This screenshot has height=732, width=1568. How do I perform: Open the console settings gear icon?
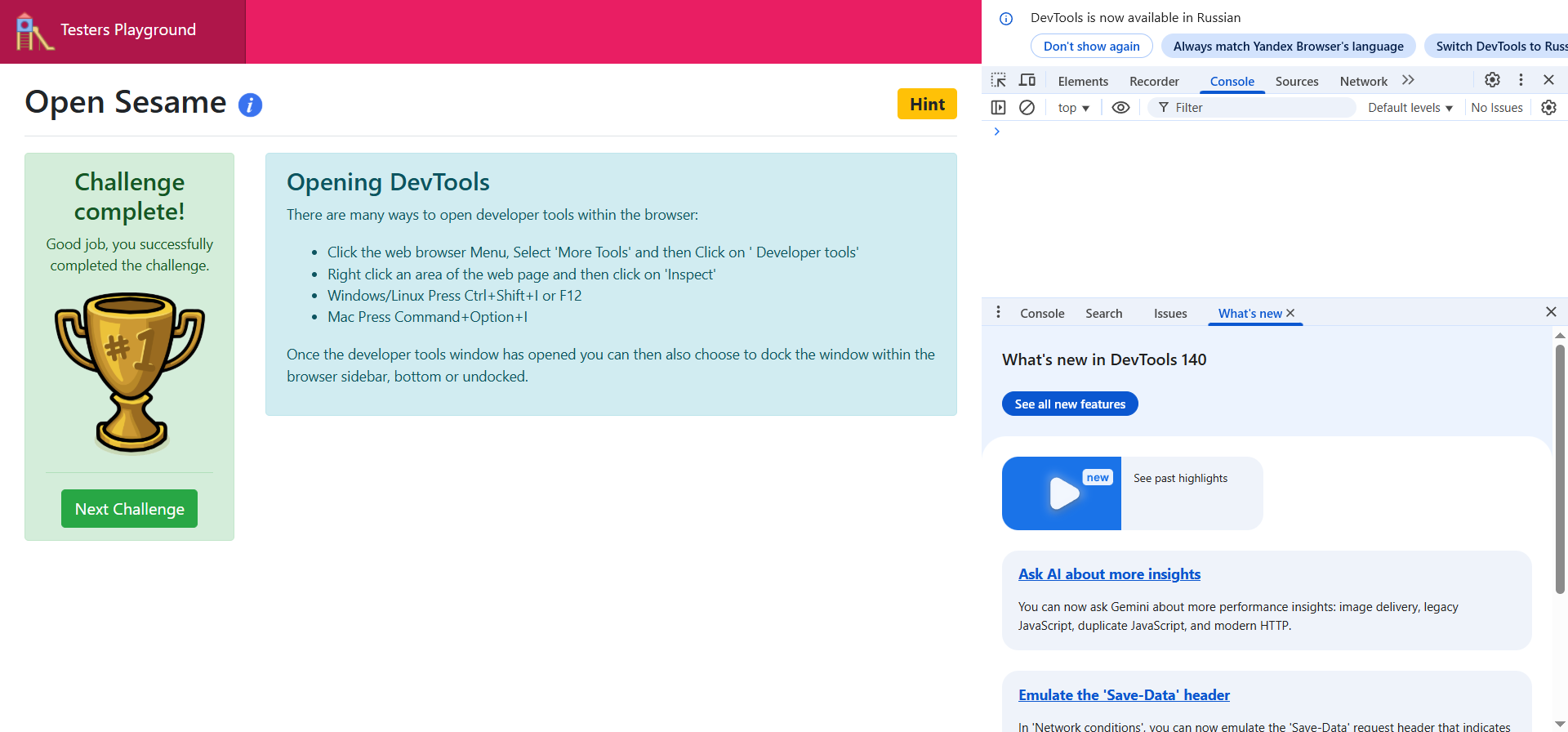click(x=1548, y=107)
